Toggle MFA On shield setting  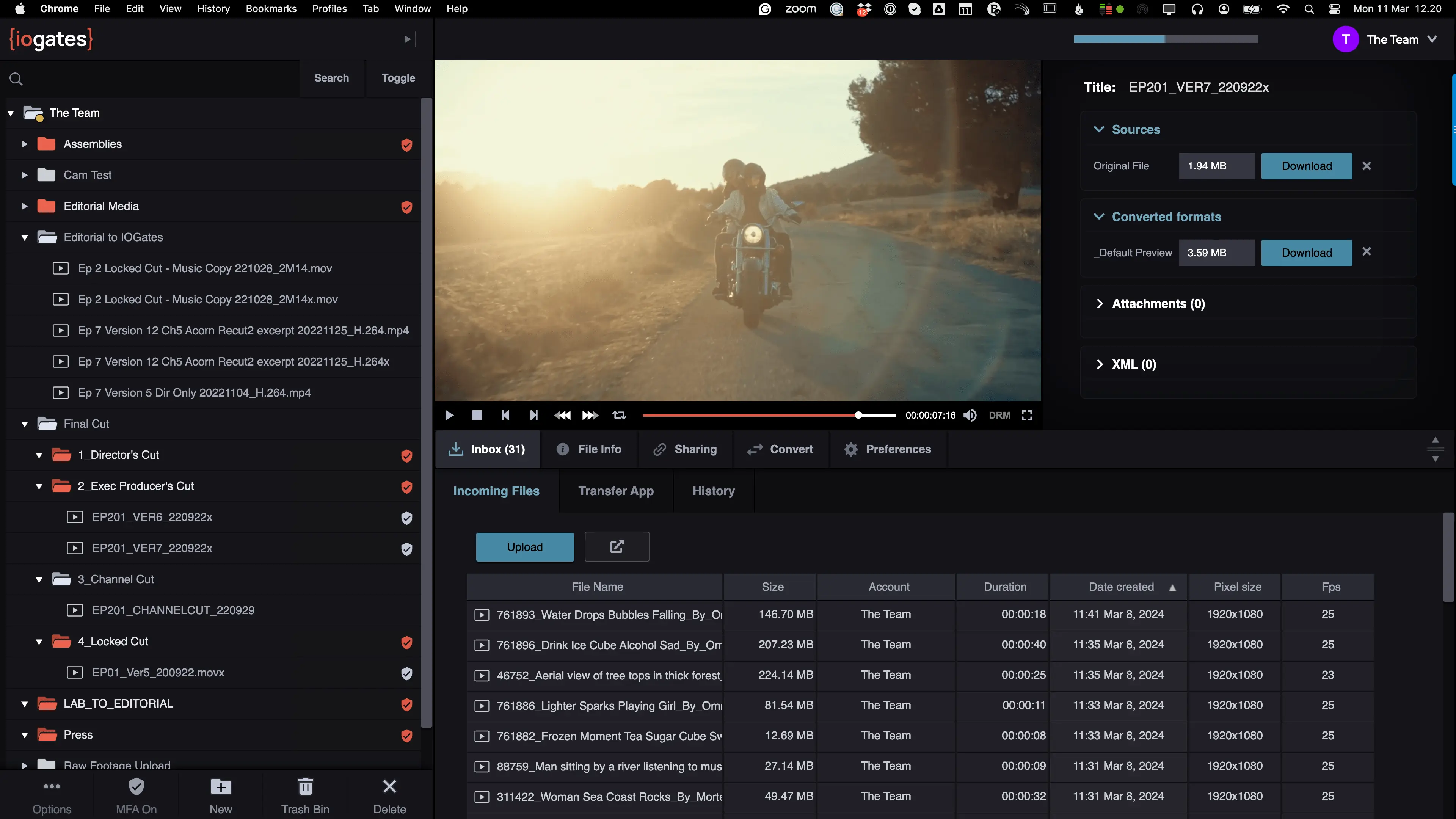(x=136, y=796)
